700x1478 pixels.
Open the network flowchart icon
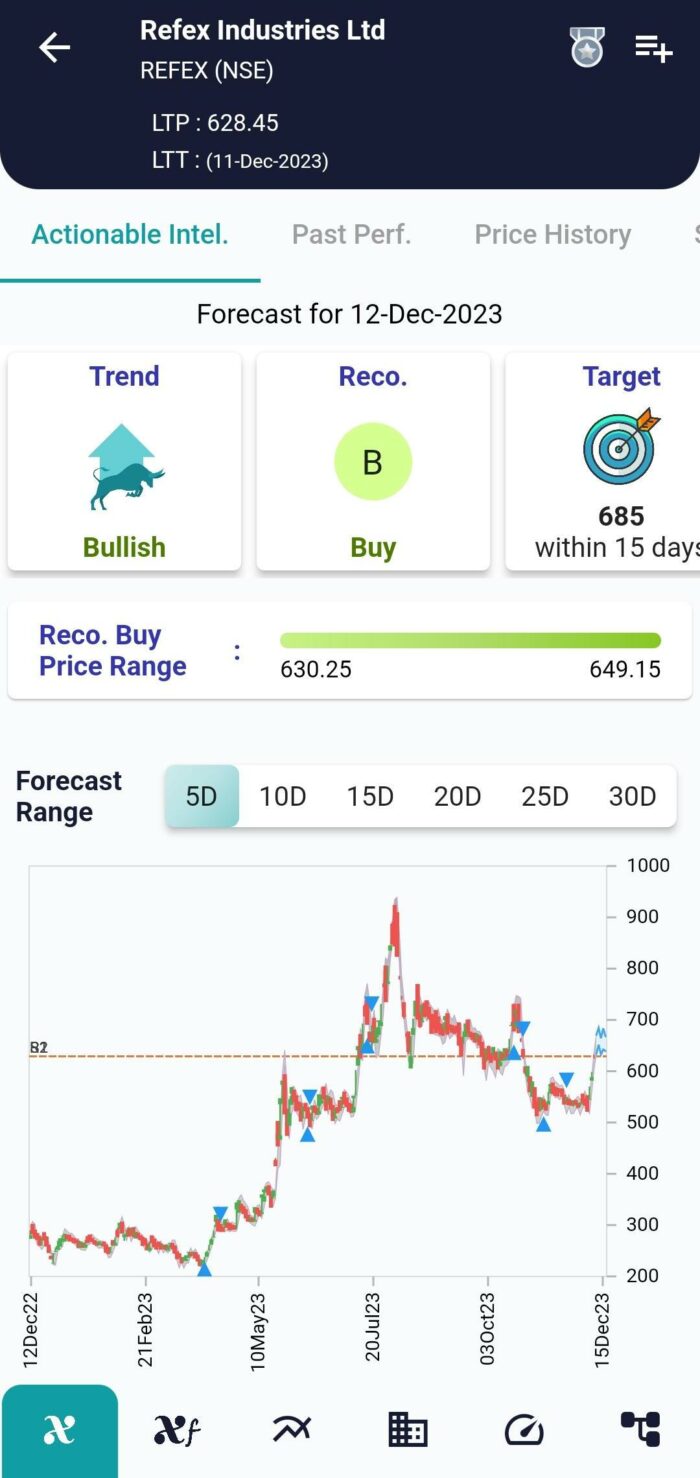tap(641, 1430)
